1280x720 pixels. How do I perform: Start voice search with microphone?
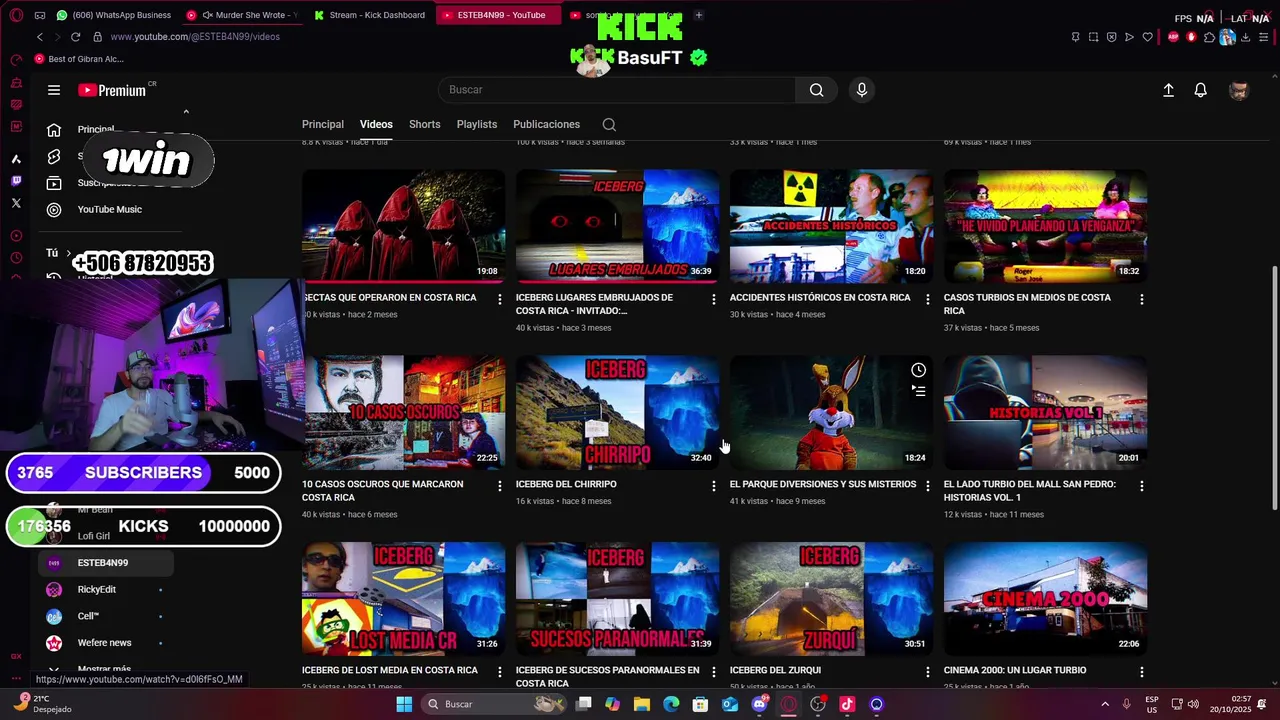pyautogui.click(x=862, y=90)
